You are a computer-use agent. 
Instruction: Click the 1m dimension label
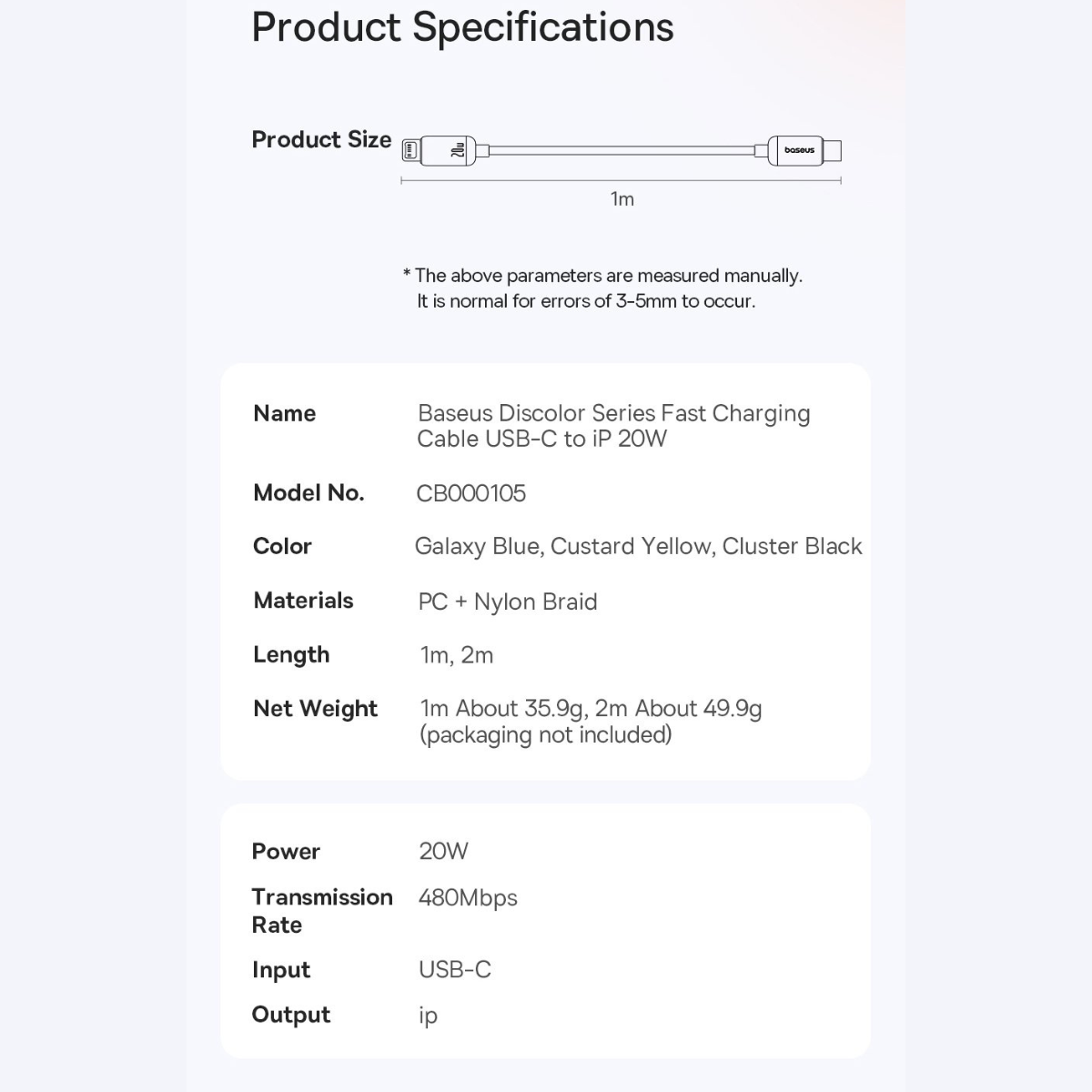(622, 199)
